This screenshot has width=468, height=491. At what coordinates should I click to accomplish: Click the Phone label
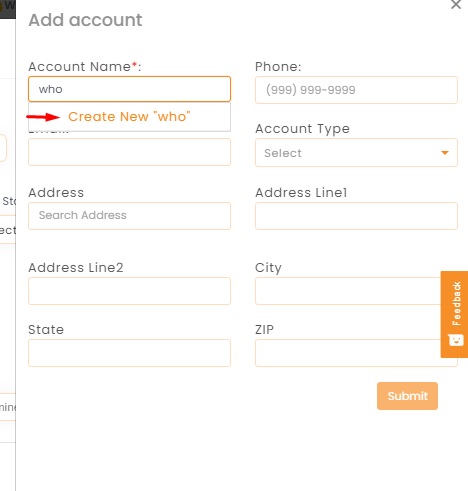tap(278, 67)
